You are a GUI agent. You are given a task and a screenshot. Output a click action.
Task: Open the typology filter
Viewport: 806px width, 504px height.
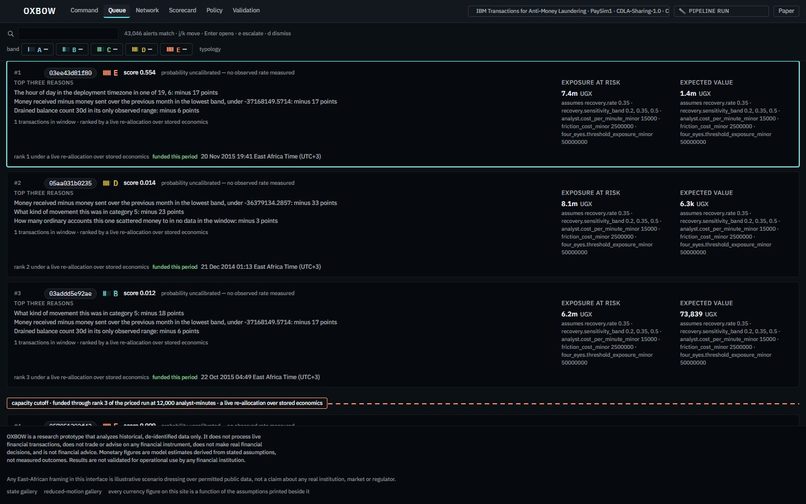(x=210, y=49)
